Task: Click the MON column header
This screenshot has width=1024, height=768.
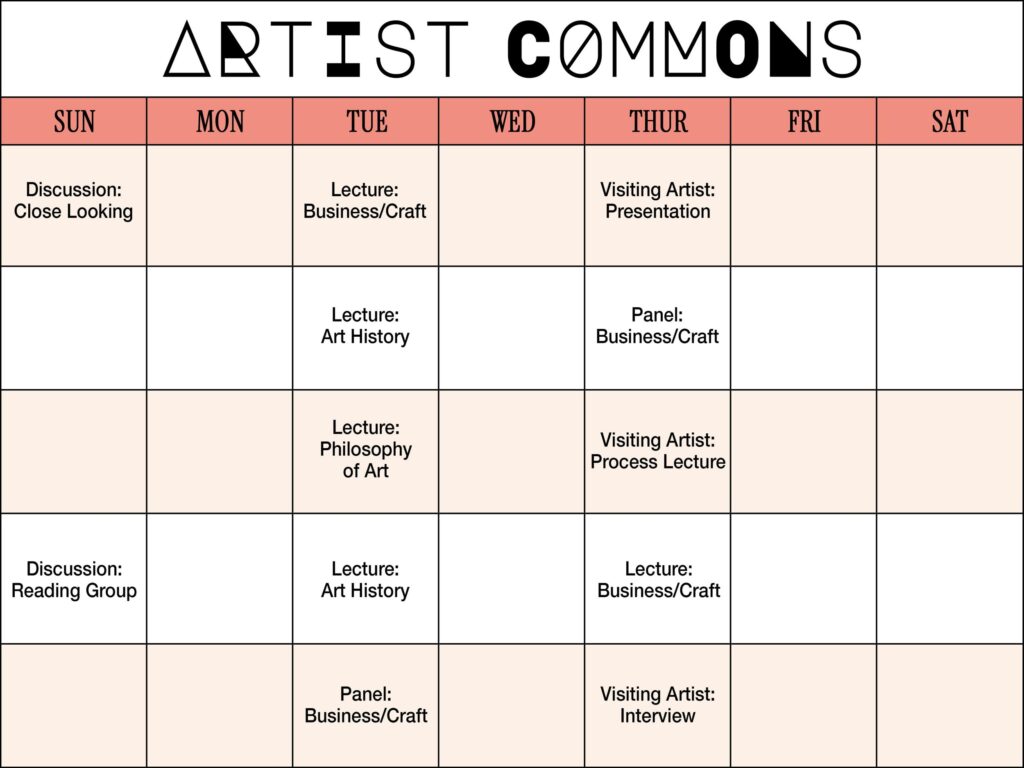Action: (x=220, y=121)
